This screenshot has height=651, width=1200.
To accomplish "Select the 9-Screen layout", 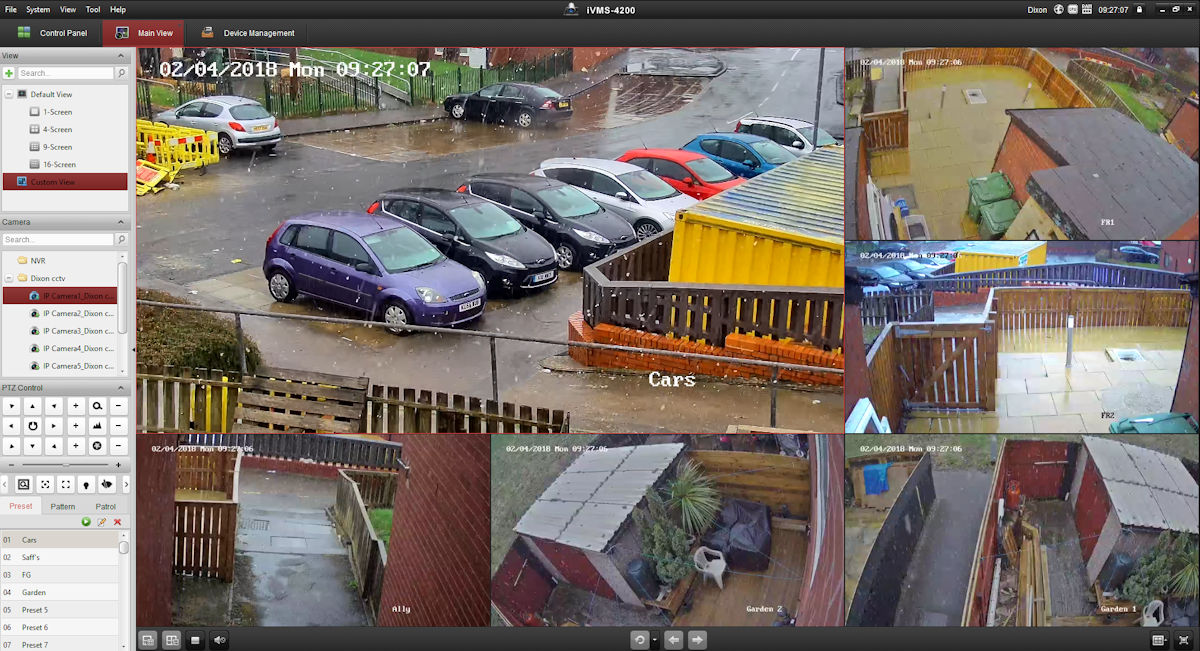I will [57, 147].
